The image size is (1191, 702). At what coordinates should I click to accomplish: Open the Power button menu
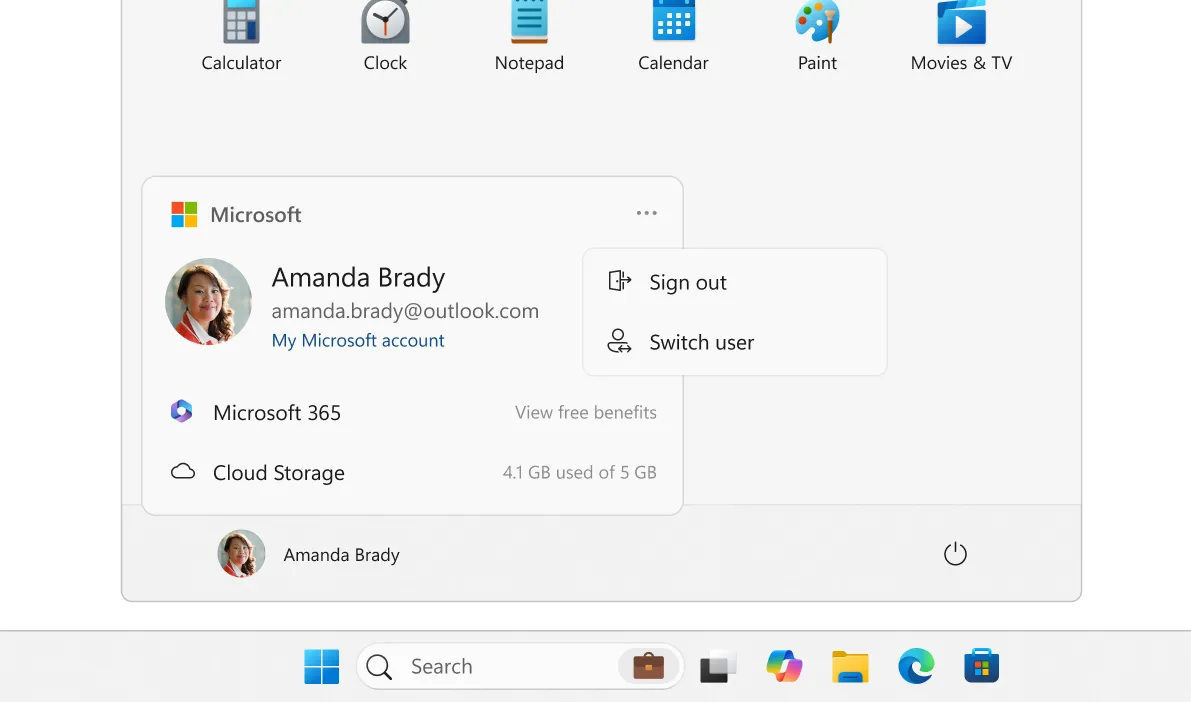pyautogui.click(x=955, y=554)
